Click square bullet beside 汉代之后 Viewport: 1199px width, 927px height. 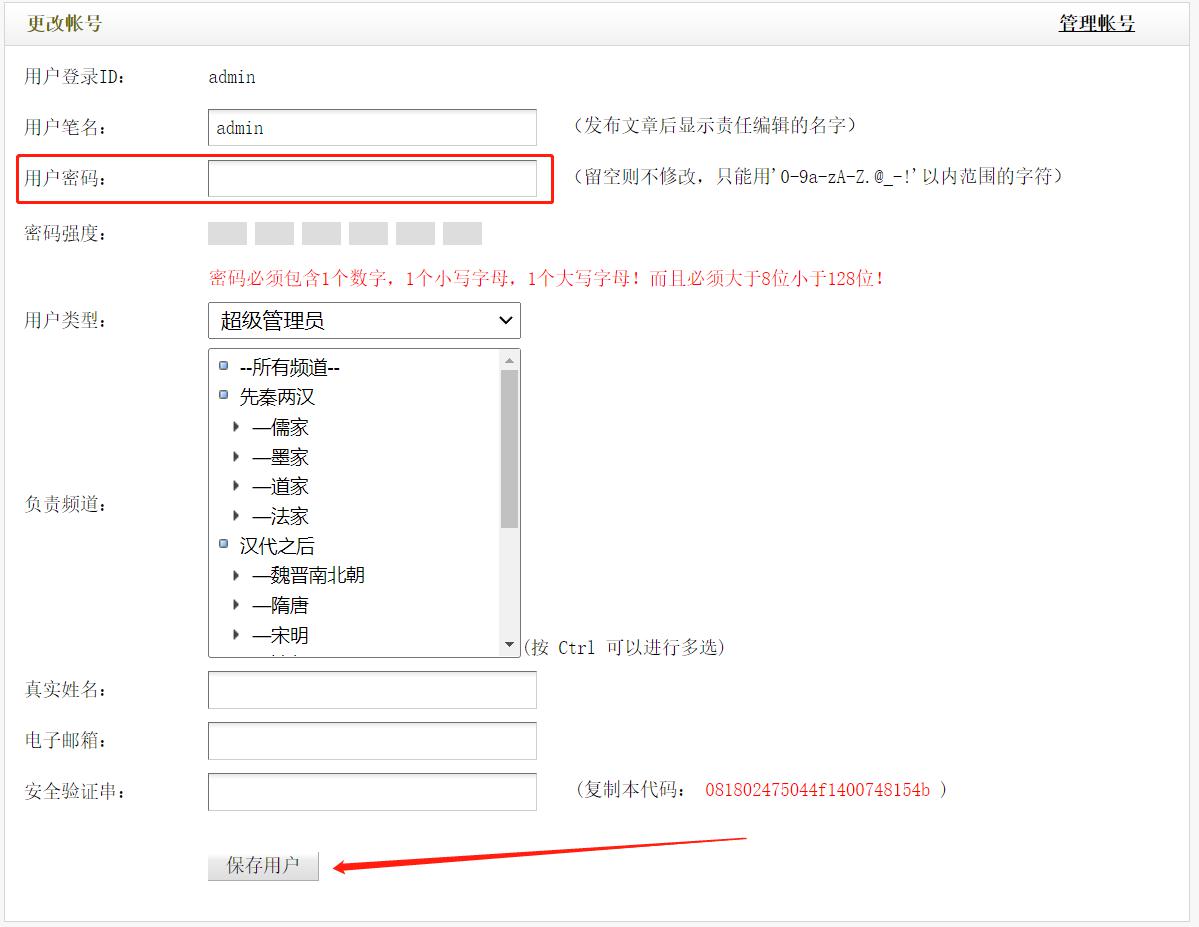pos(223,544)
